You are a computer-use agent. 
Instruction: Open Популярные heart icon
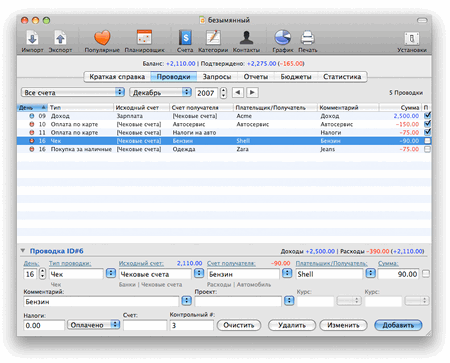click(102, 37)
